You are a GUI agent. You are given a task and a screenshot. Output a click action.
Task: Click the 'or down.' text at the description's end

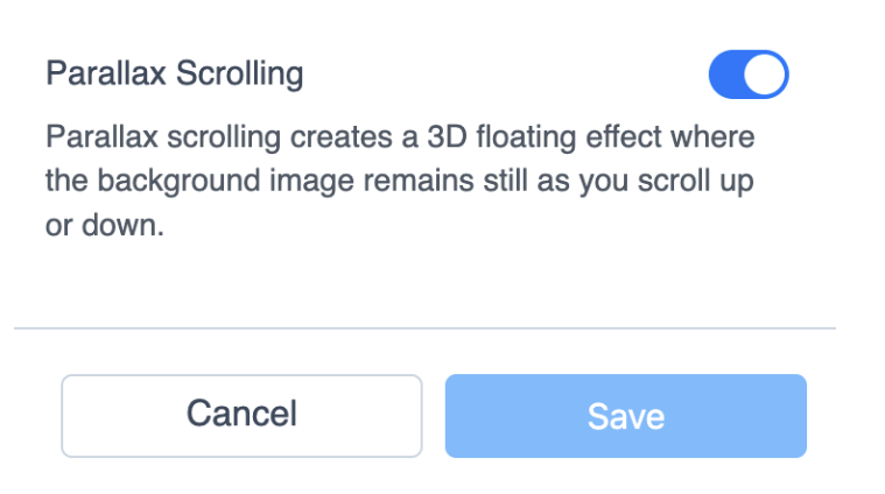tap(105, 225)
